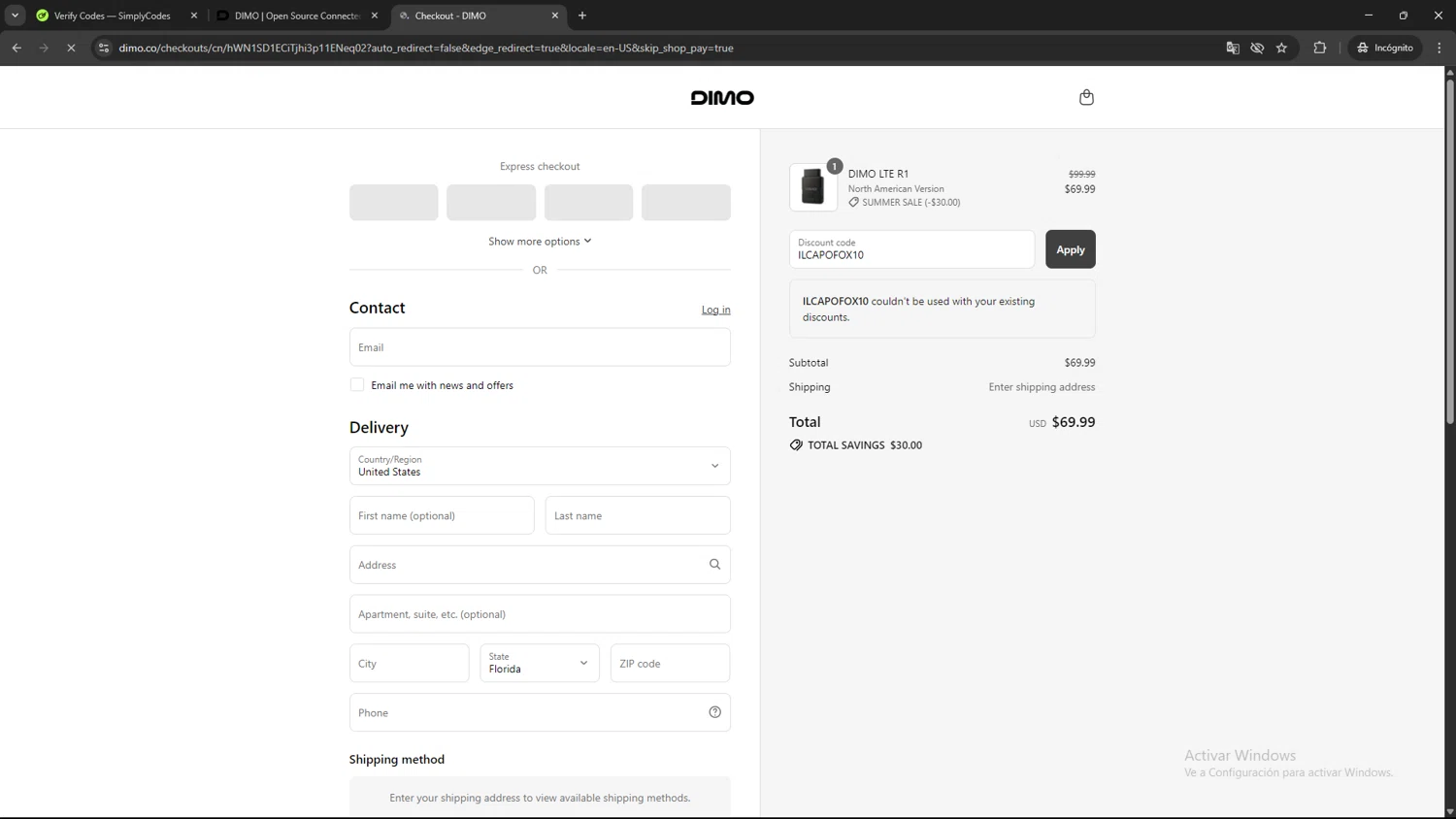
Task: Click the translate page icon
Action: click(1233, 48)
